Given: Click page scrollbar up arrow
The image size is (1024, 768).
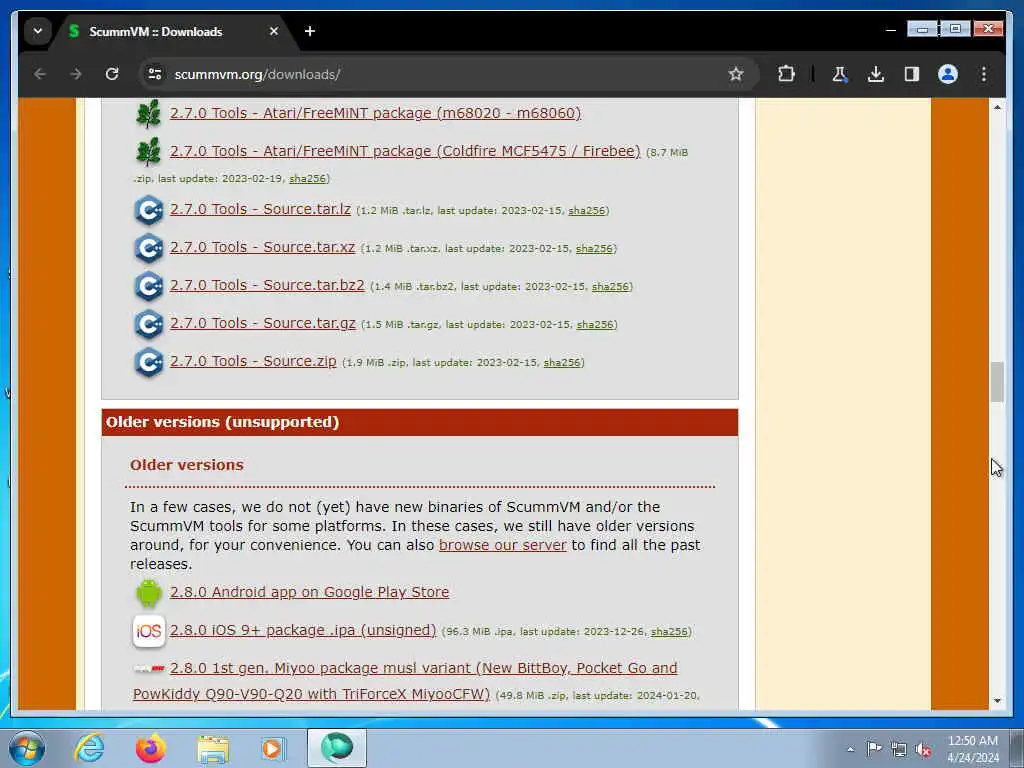Looking at the screenshot, I should [x=997, y=106].
